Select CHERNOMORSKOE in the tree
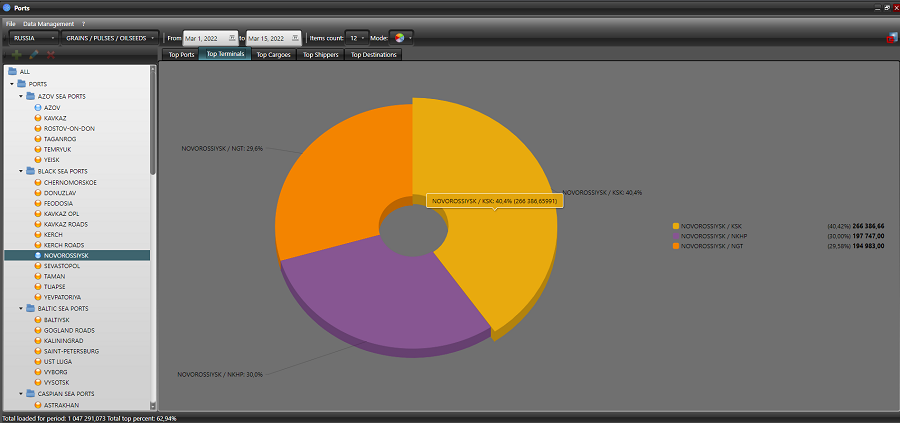Screen dimensions: 900x423 click(x=70, y=183)
